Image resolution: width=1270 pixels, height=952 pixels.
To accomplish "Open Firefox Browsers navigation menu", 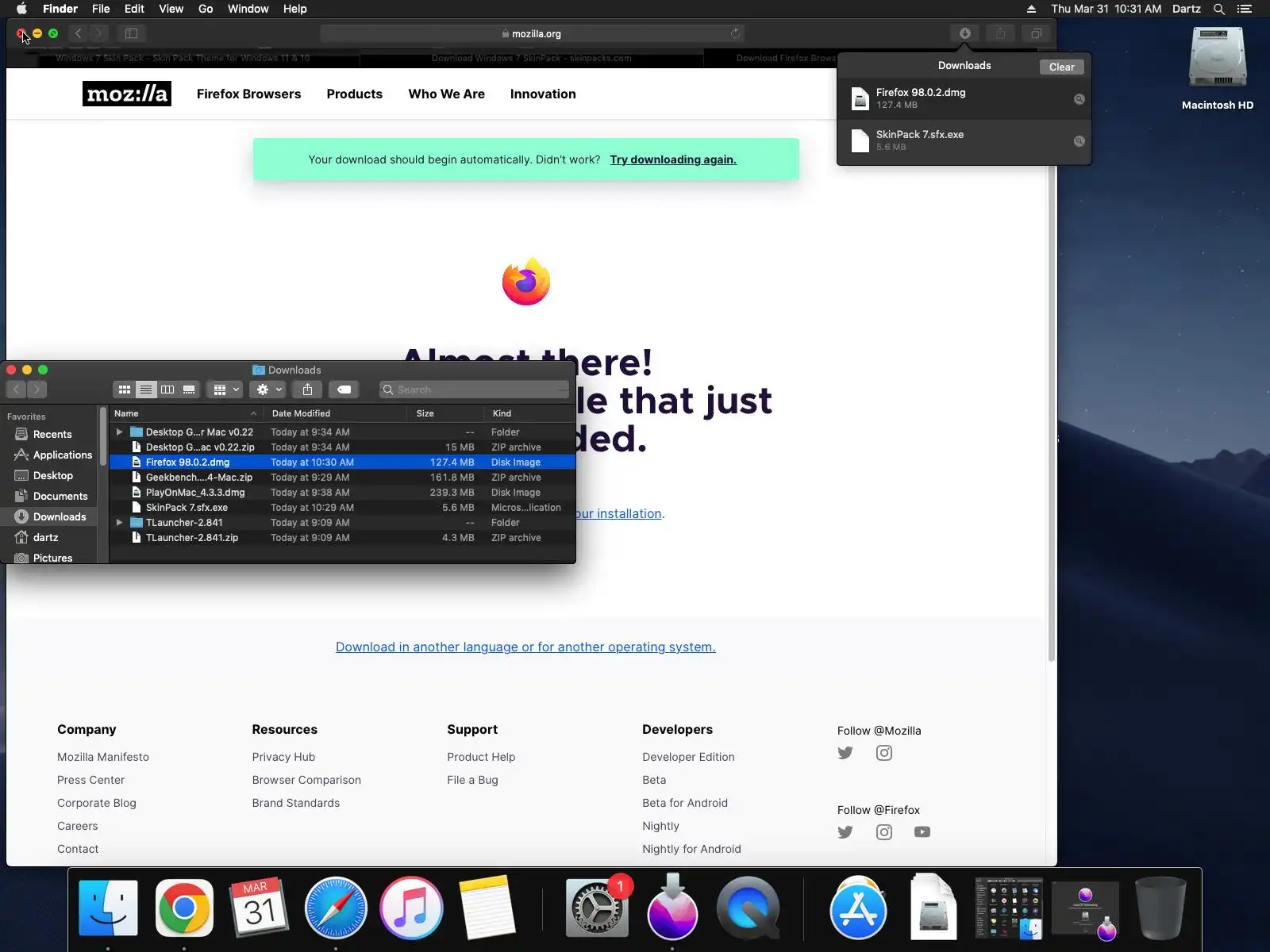I will click(x=248, y=94).
